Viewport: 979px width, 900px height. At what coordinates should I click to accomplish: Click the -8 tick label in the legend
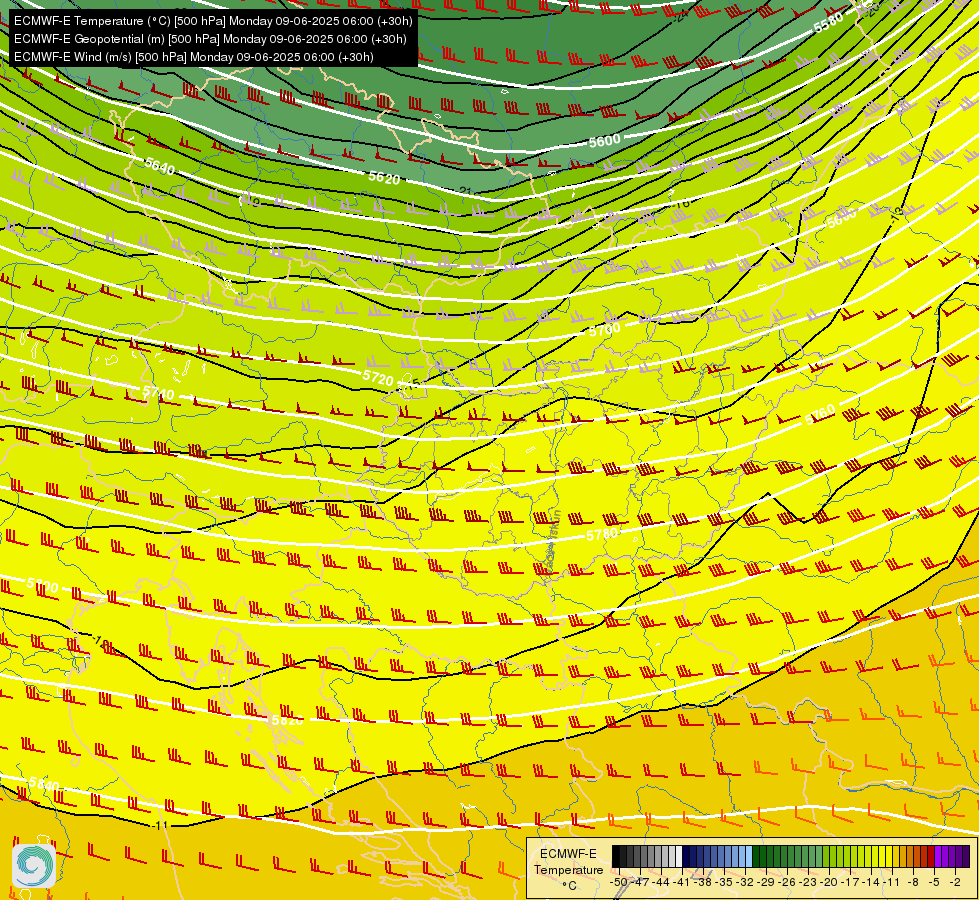[x=915, y=882]
